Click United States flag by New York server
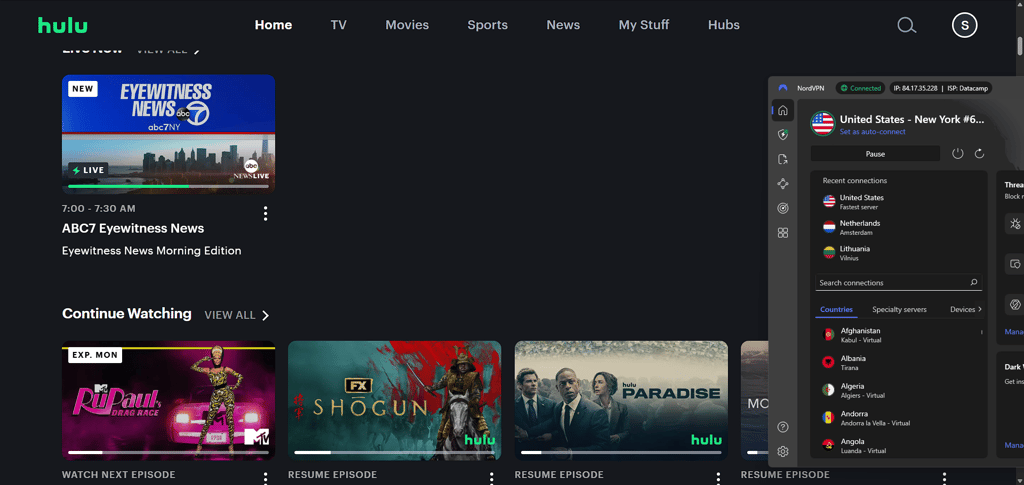Image resolution: width=1024 pixels, height=485 pixels. 822,123
